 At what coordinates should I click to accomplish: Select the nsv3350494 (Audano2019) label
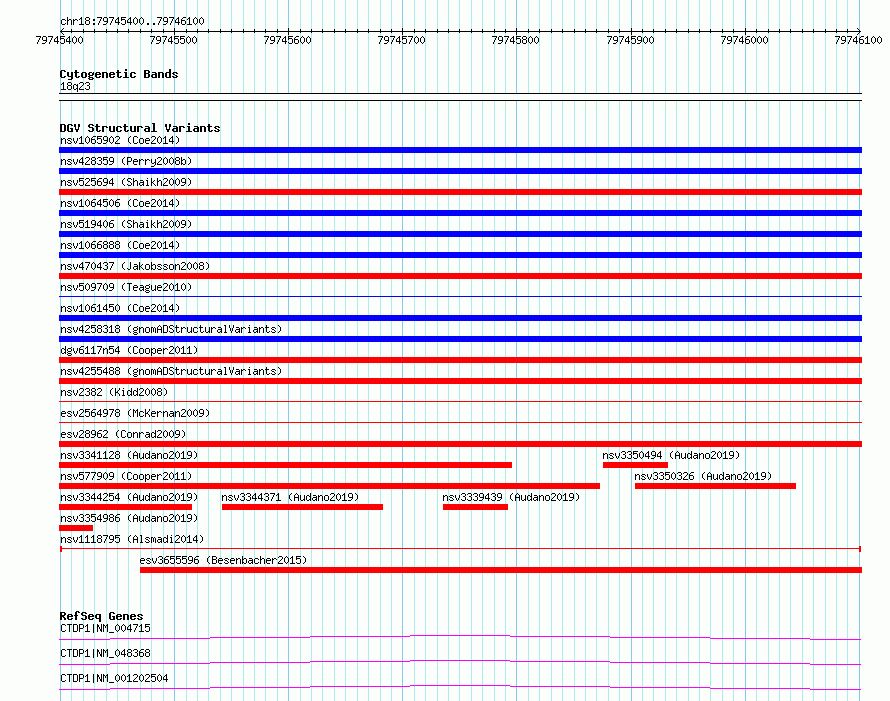click(671, 455)
